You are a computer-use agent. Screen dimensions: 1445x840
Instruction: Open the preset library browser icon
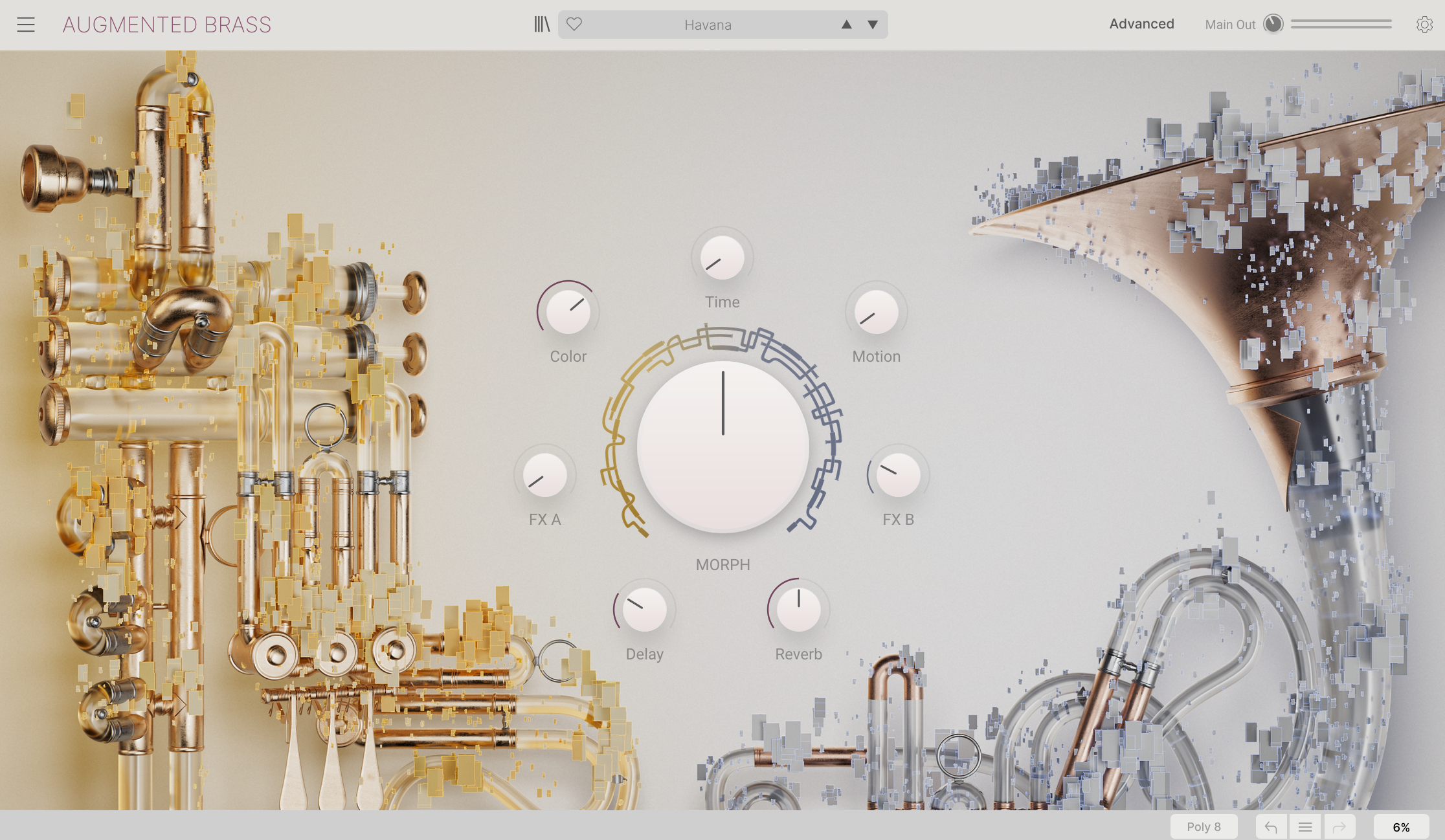click(x=542, y=25)
